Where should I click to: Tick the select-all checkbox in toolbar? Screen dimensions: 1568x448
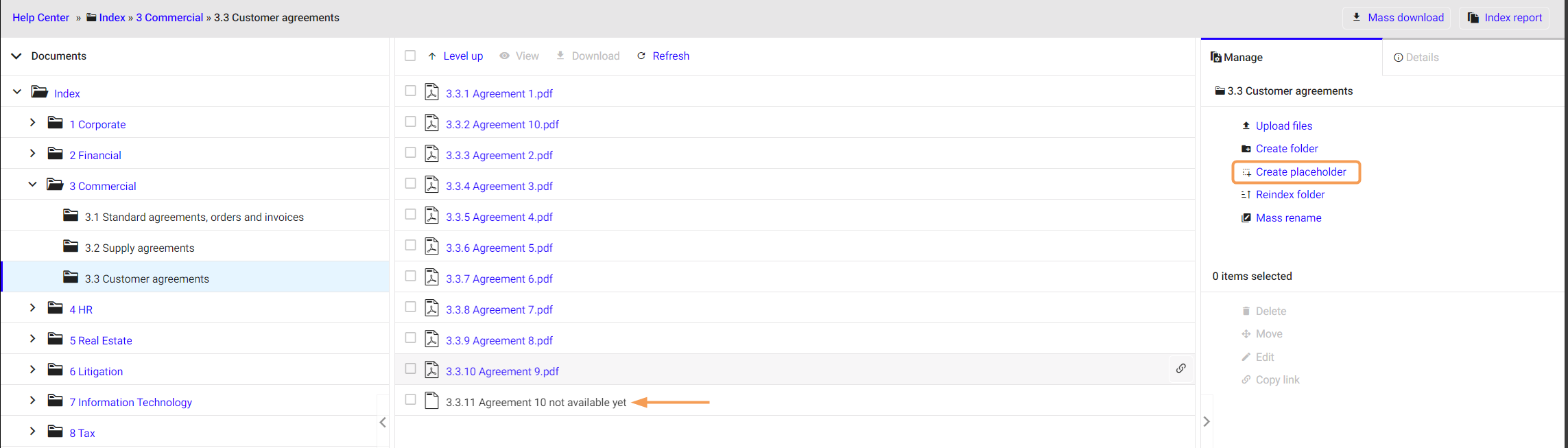pyautogui.click(x=410, y=56)
